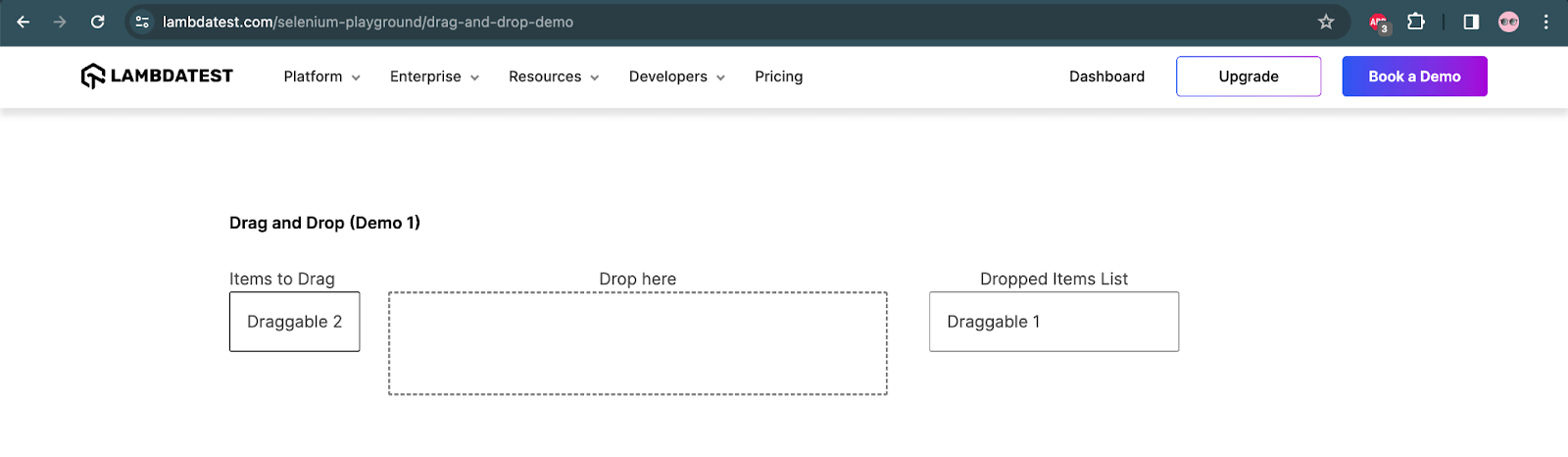Open the site information icon in the address bar

pos(142,22)
